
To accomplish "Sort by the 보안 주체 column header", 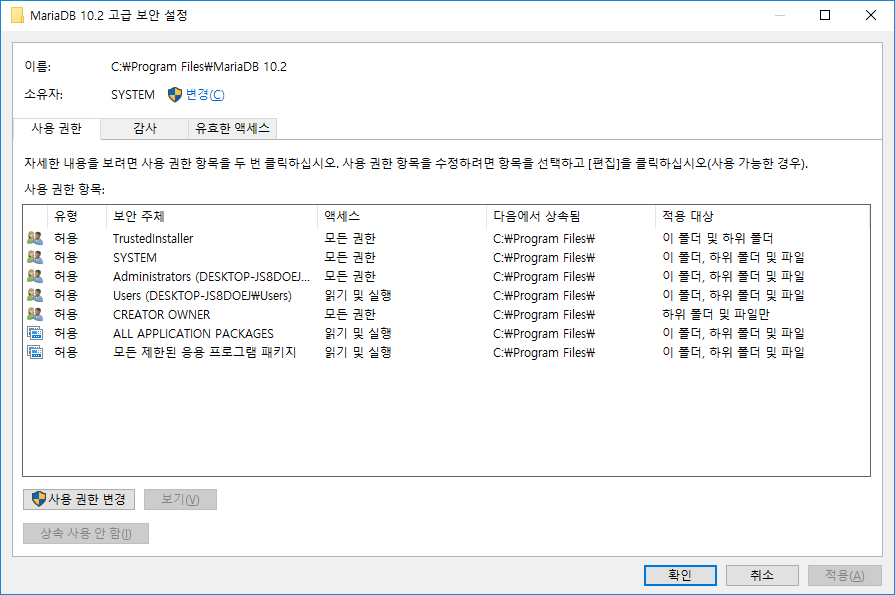I will point(212,216).
